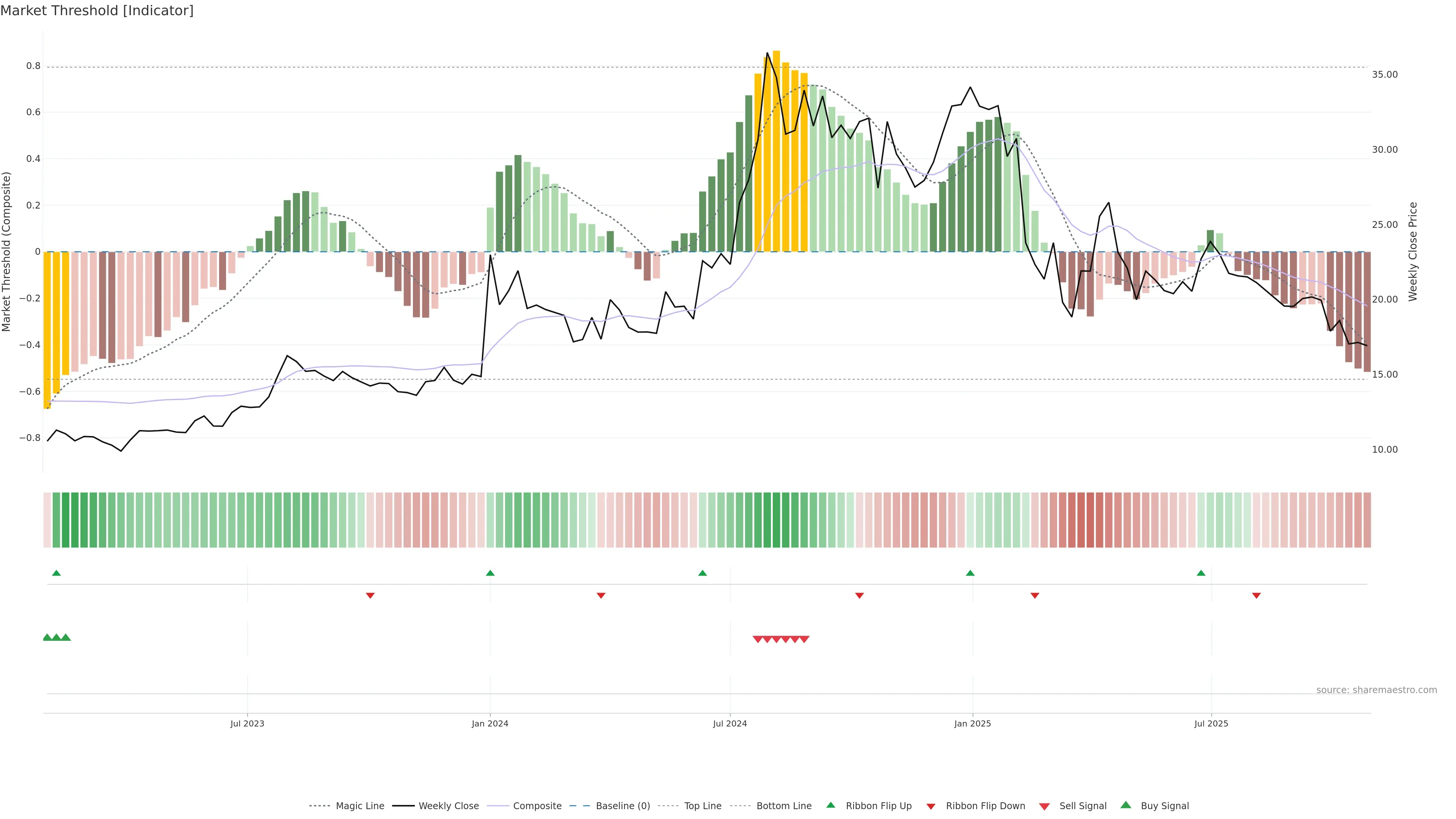1456x819 pixels.
Task: Click the Market Threshold [Indicator] title
Action: 97,11
